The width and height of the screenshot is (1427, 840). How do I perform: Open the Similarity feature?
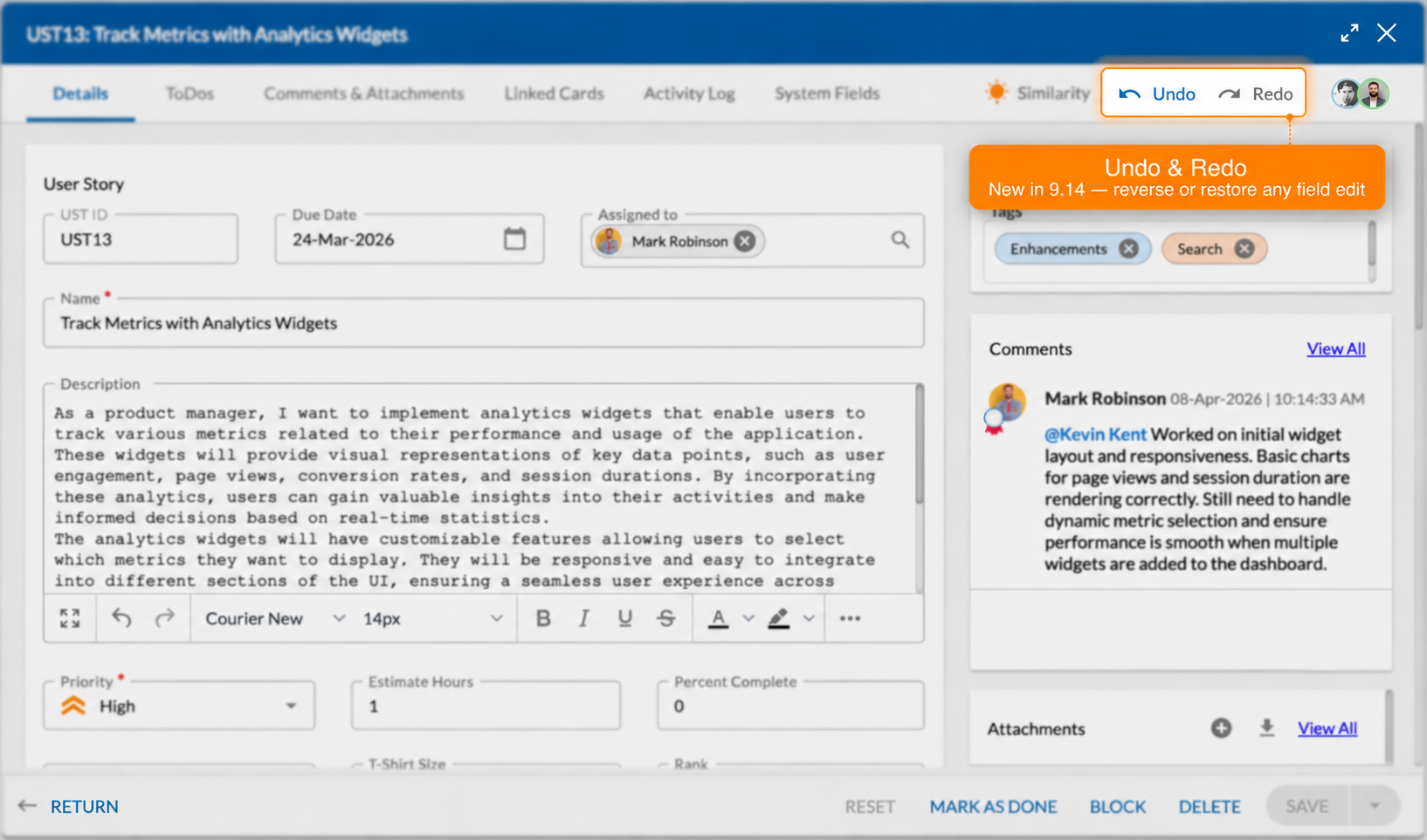pos(1037,93)
